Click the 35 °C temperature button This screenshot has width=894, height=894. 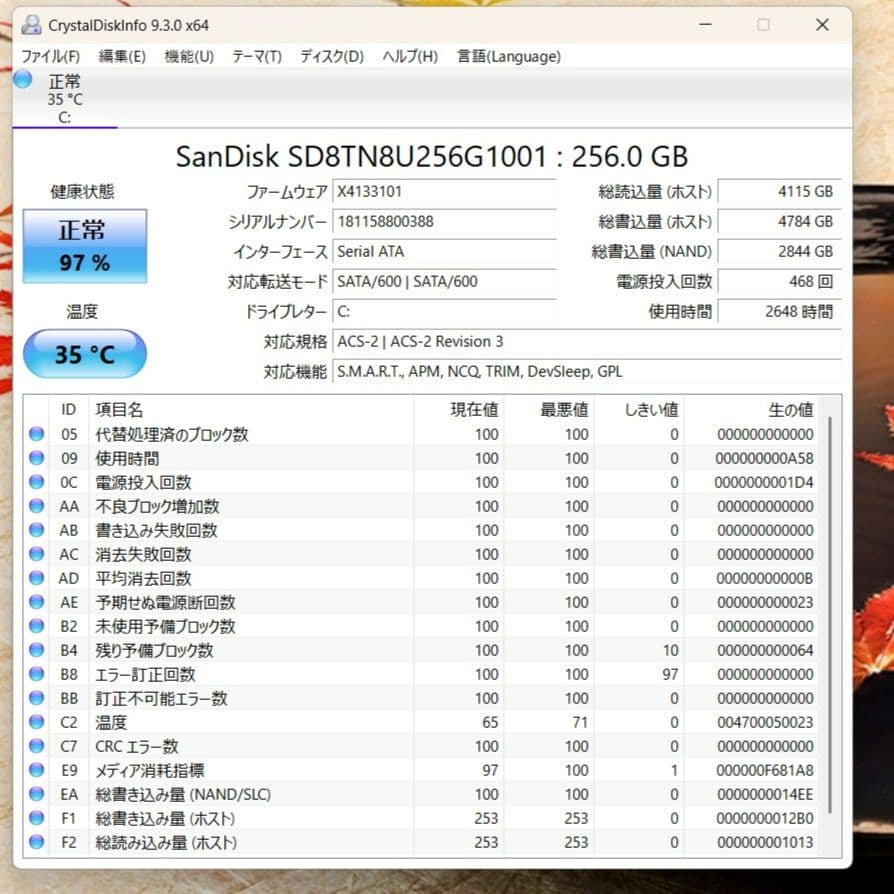[x=84, y=354]
